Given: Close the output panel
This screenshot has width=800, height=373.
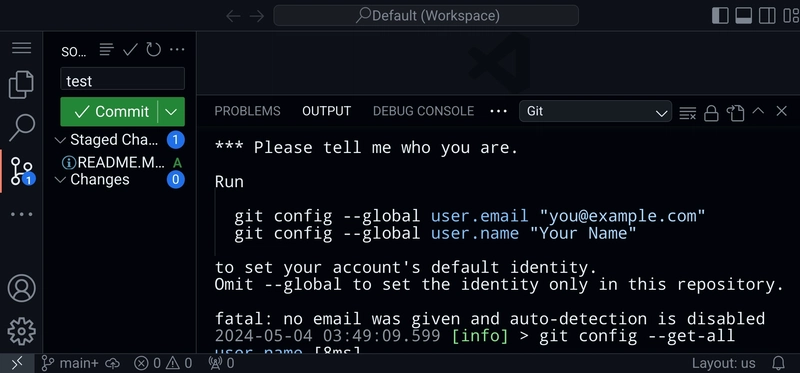Looking at the screenshot, I should point(782,111).
